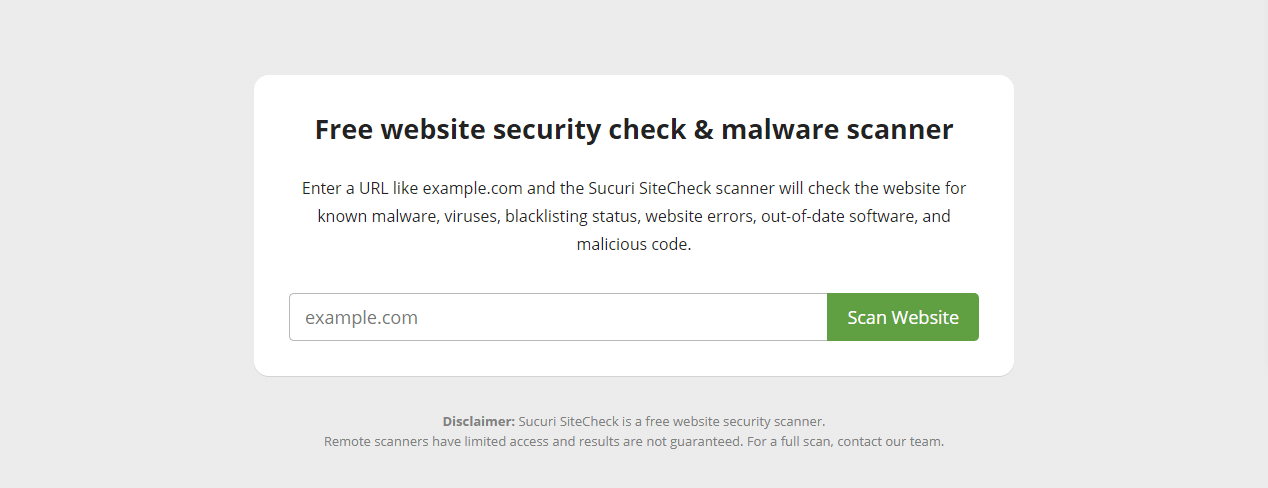Open the 'contact our team' link
1268x488 pixels.
(x=892, y=441)
